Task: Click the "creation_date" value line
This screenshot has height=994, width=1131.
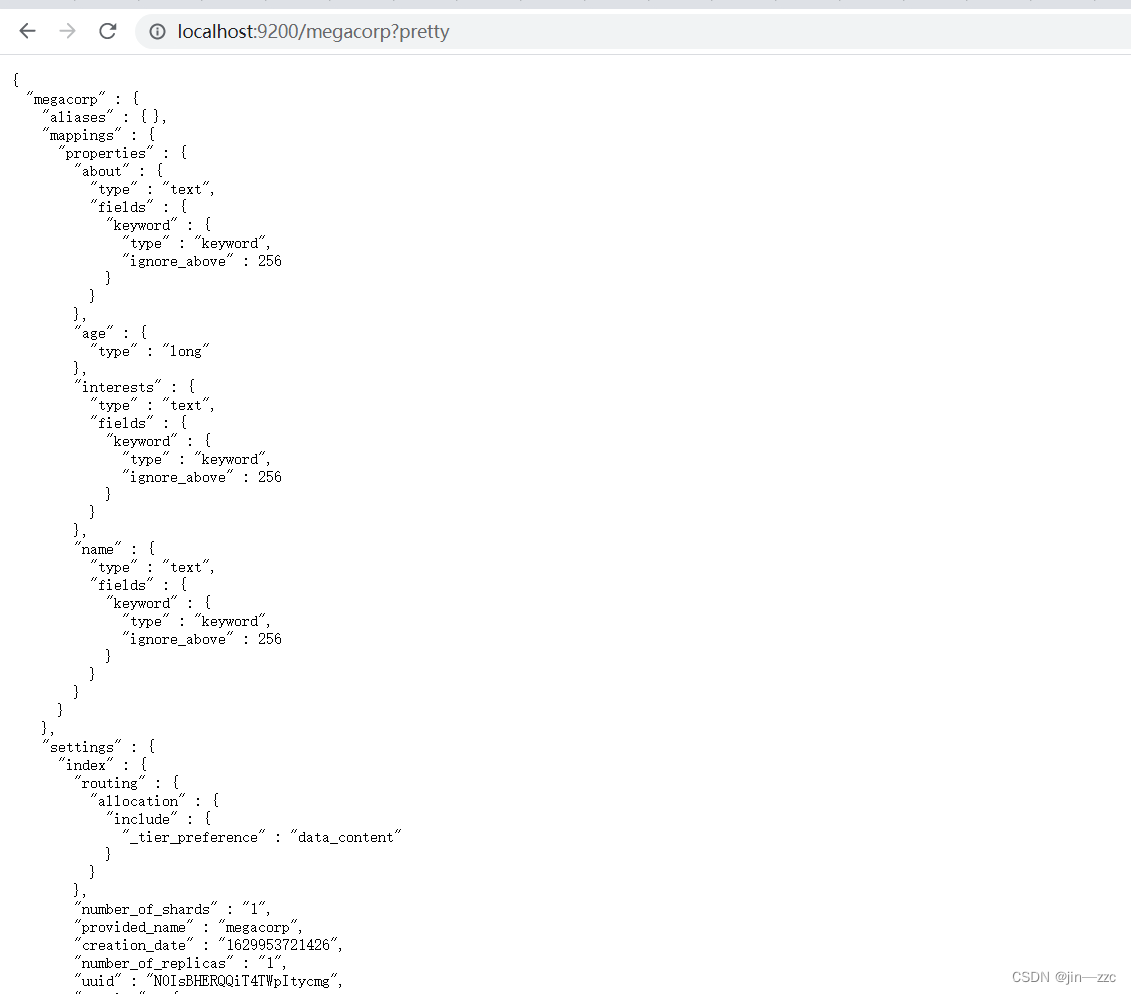Action: click(208, 945)
